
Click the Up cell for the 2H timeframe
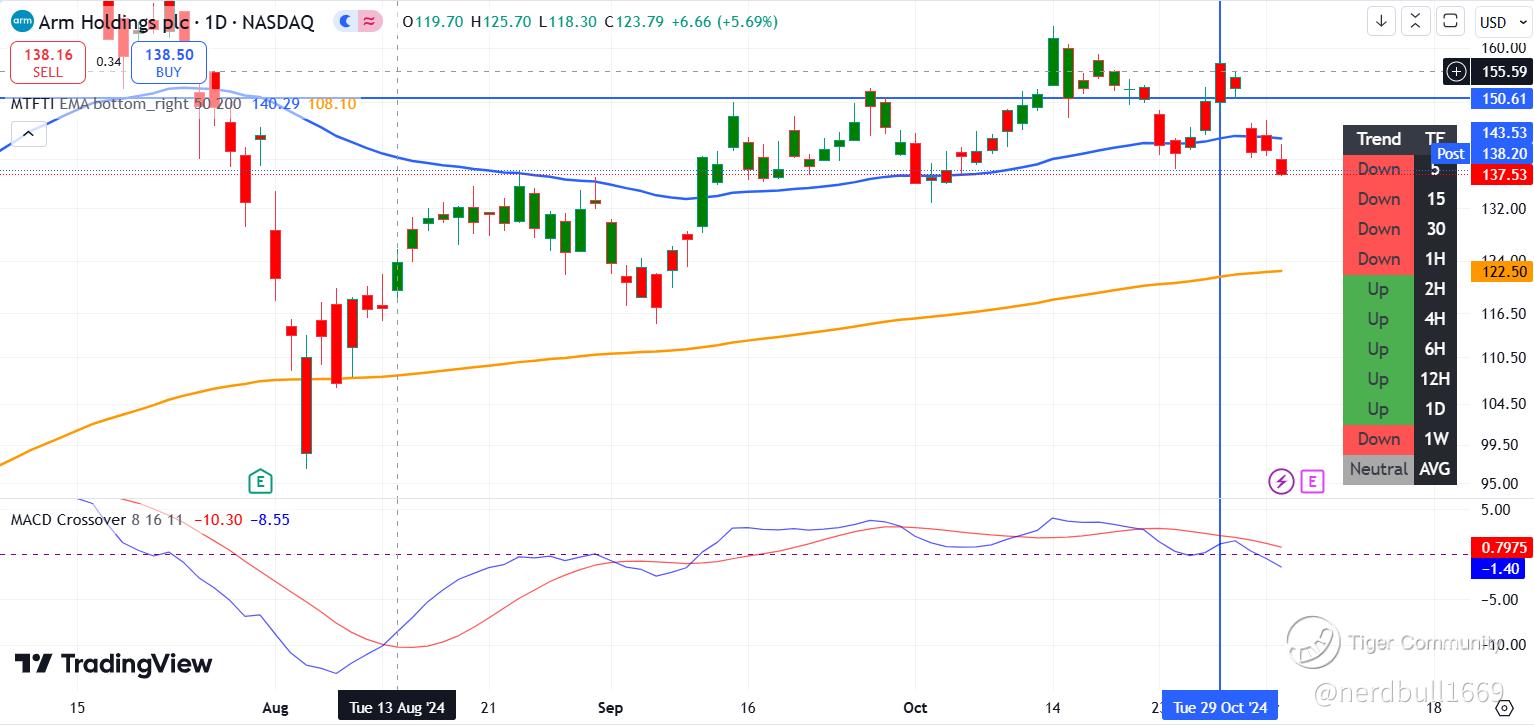point(1379,289)
